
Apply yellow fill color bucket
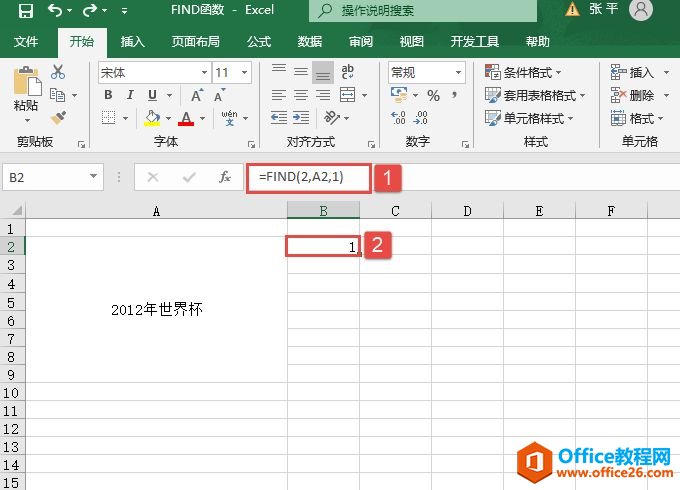pyautogui.click(x=152, y=118)
